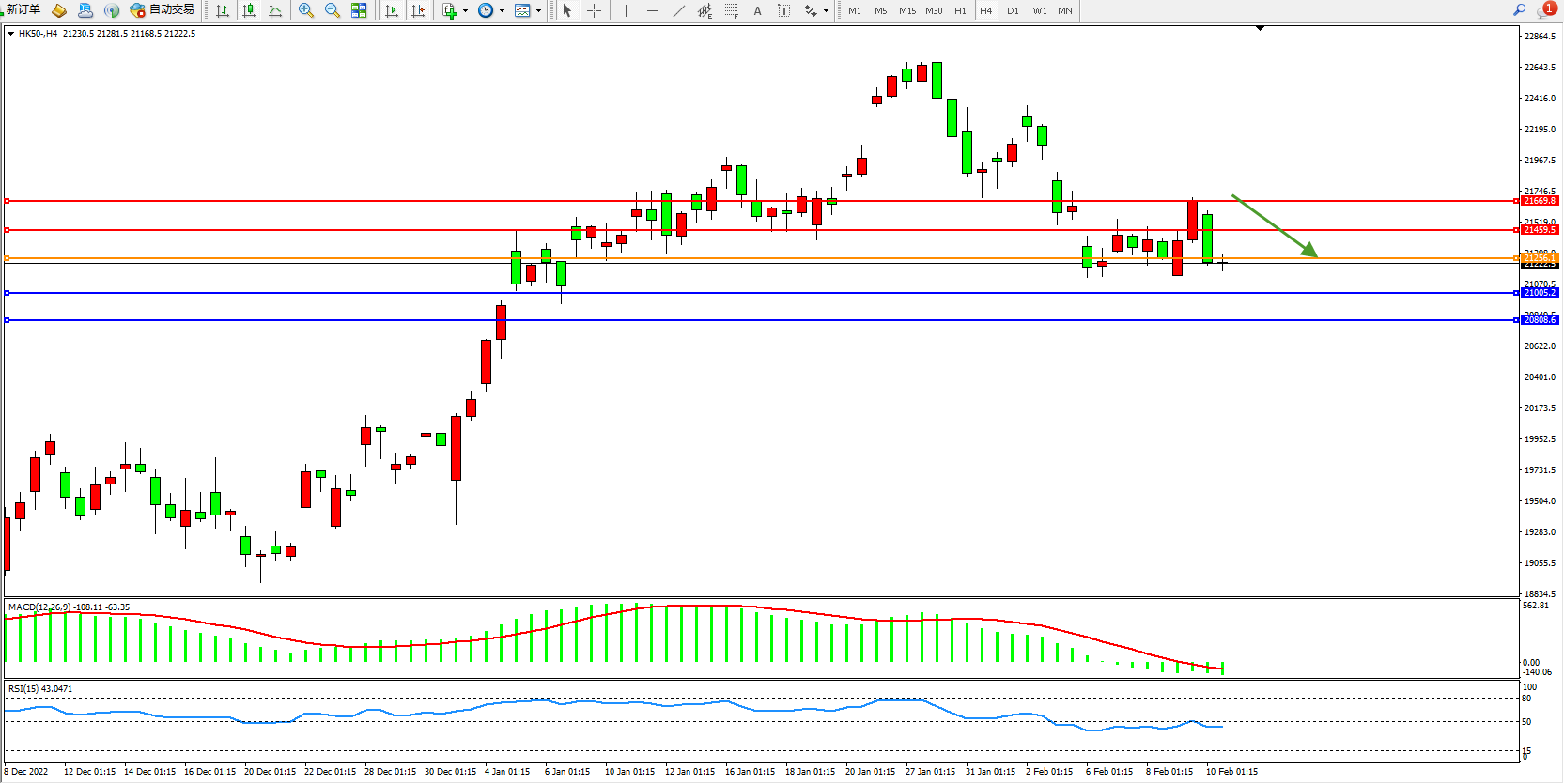1564x784 pixels.
Task: Open the search magnifier in top right
Action: (1519, 10)
